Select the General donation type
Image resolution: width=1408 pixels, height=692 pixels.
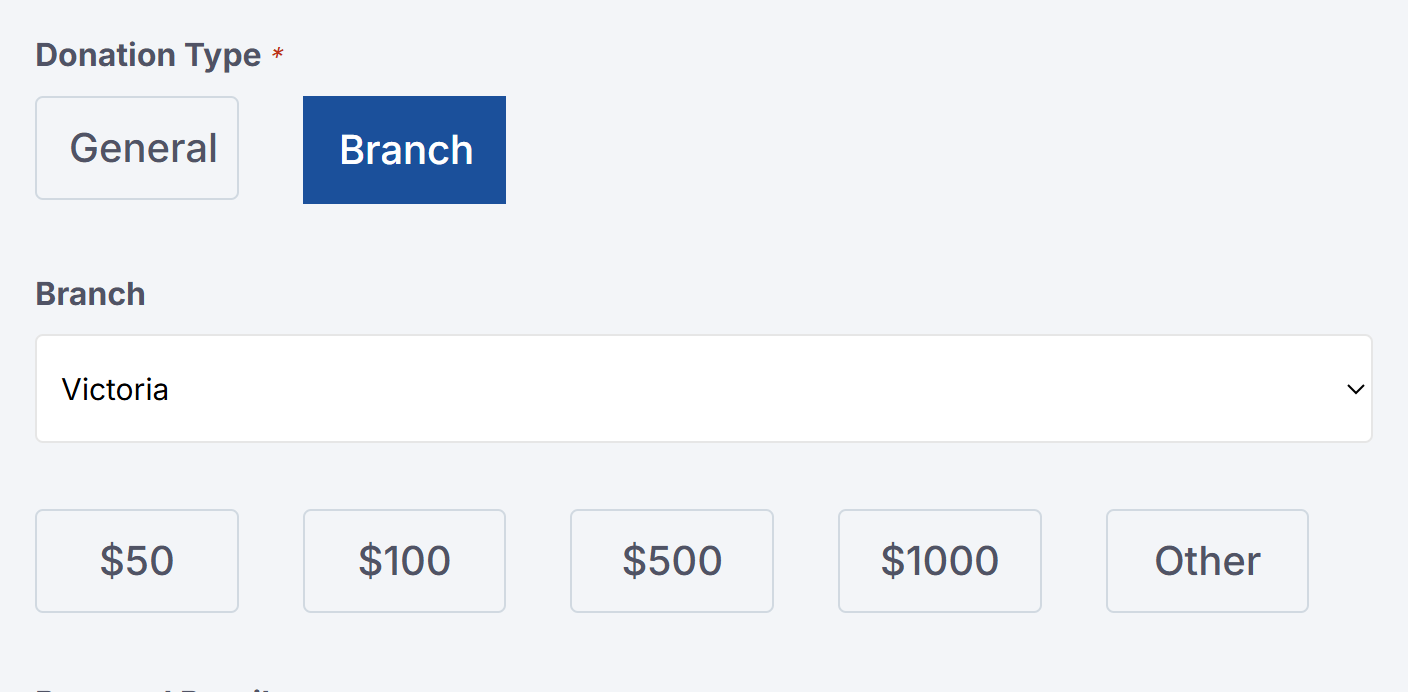tap(137, 148)
